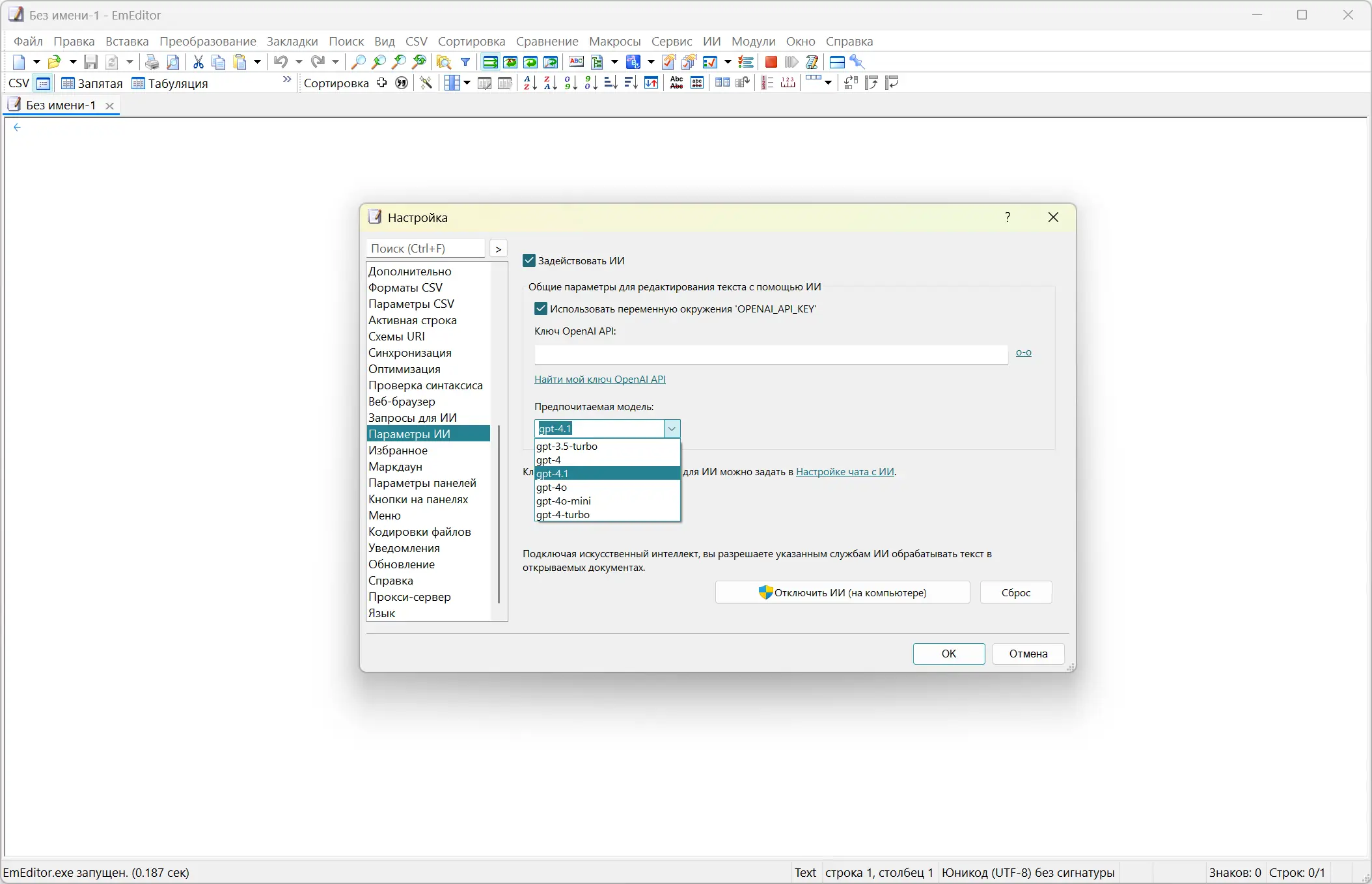The width and height of the screenshot is (1372, 884).
Task: Click the Find magnifier icon
Action: point(358,62)
